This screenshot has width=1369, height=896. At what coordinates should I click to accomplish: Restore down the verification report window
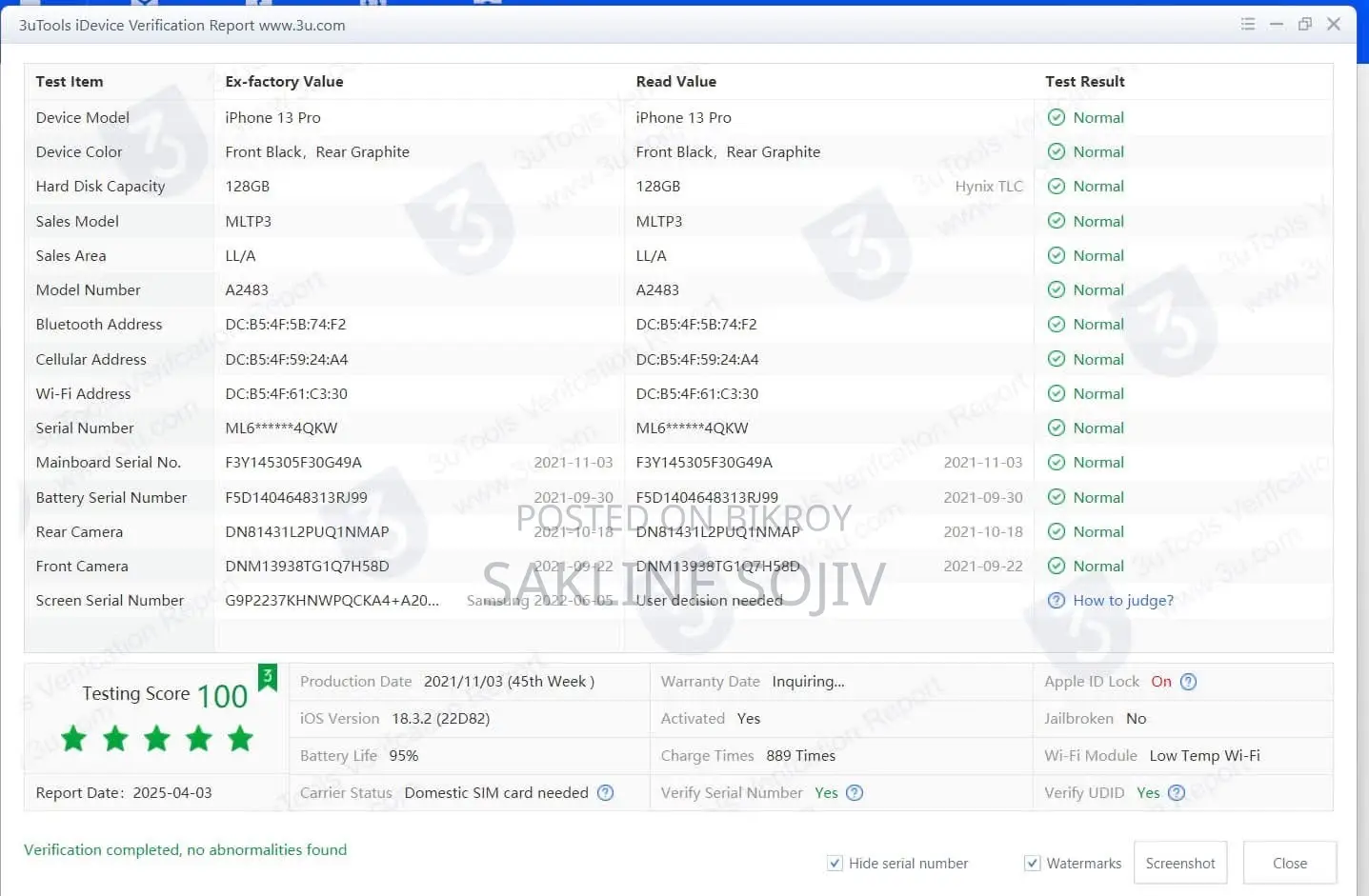coord(1305,24)
